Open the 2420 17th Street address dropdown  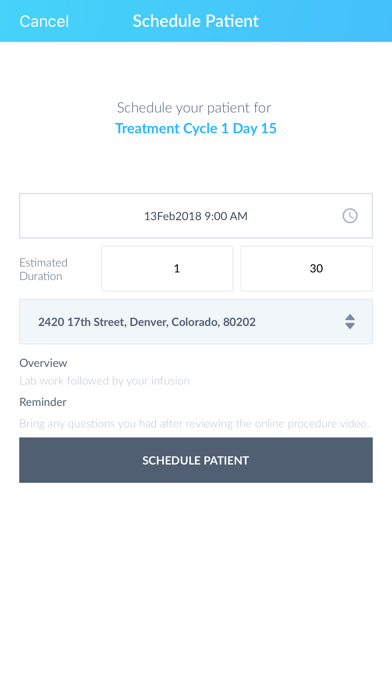196,321
